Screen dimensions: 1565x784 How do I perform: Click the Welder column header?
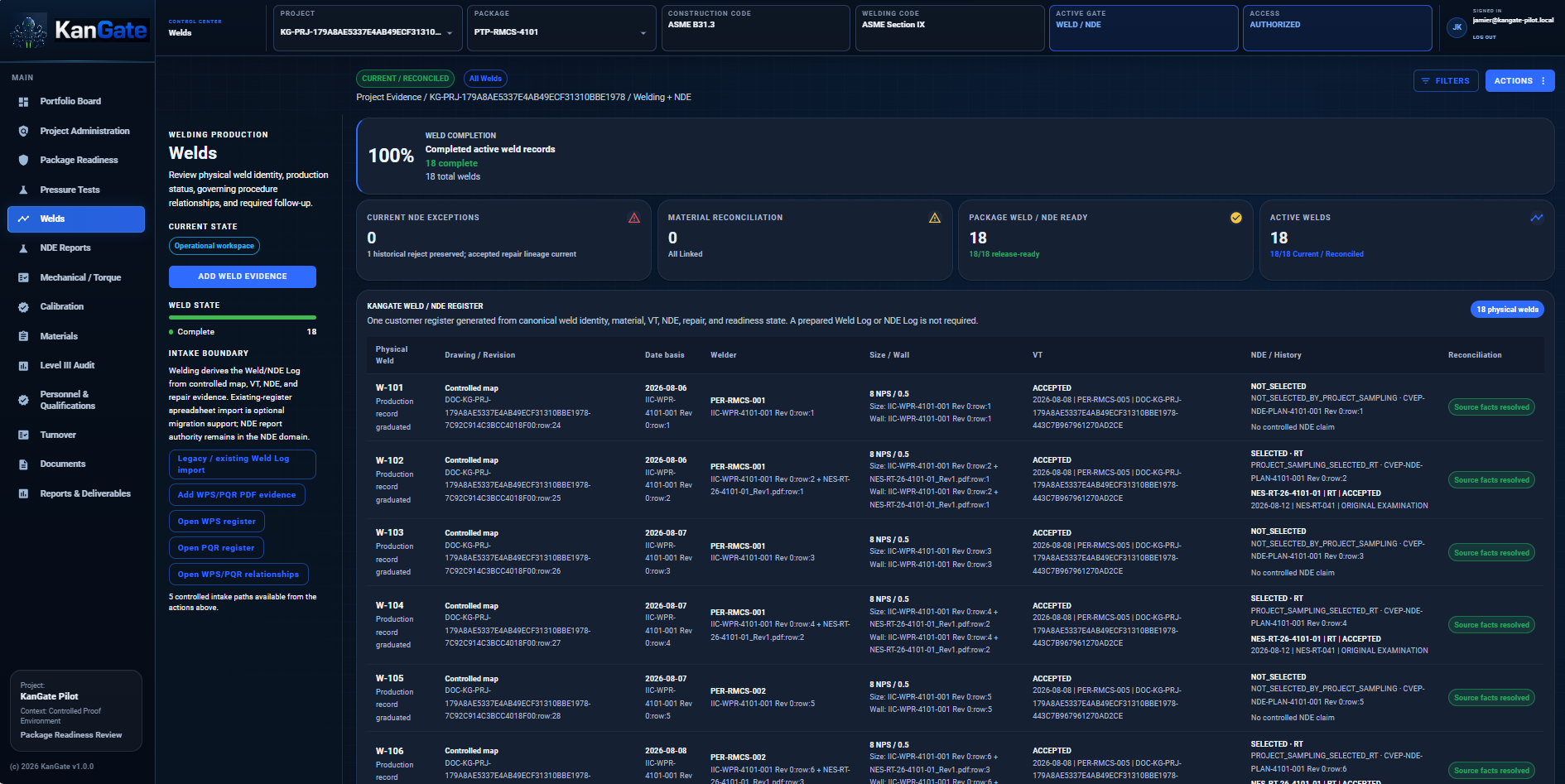pos(724,355)
